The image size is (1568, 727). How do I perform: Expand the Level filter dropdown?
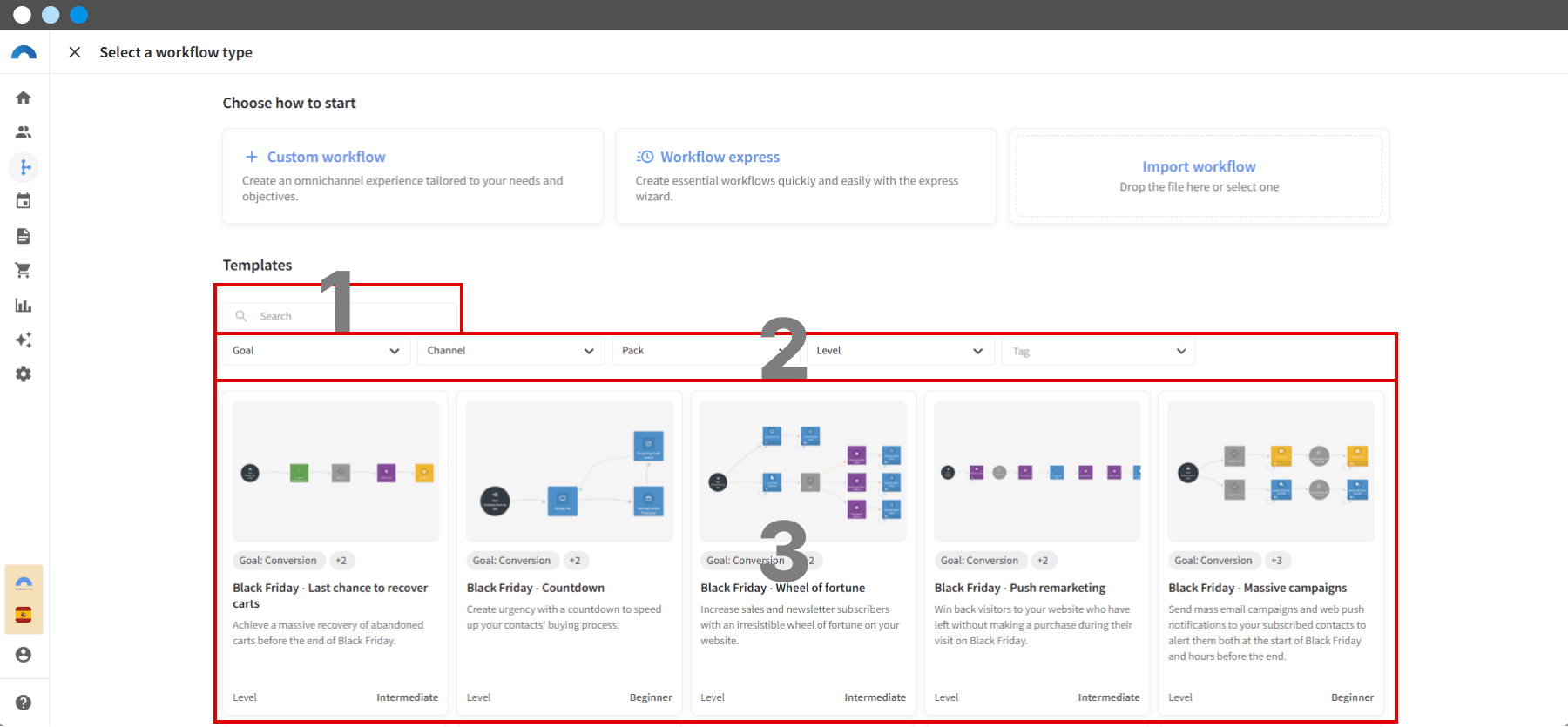point(900,351)
